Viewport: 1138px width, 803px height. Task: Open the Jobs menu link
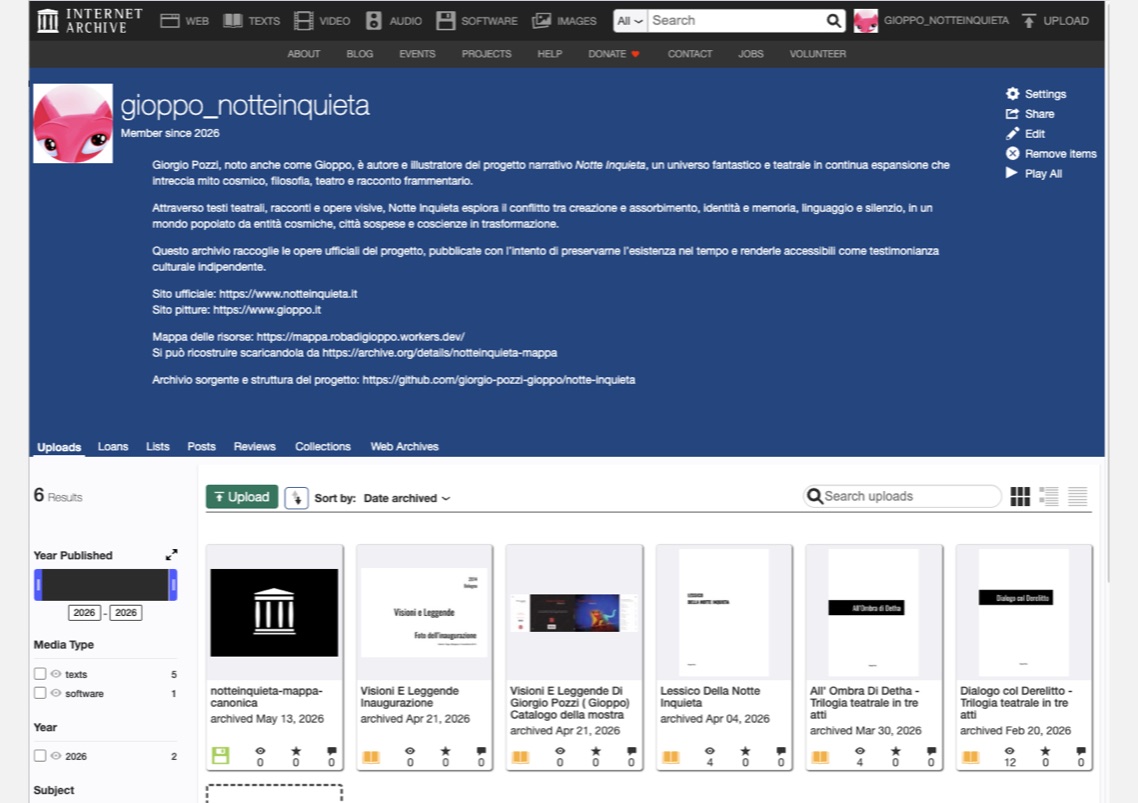click(x=750, y=54)
